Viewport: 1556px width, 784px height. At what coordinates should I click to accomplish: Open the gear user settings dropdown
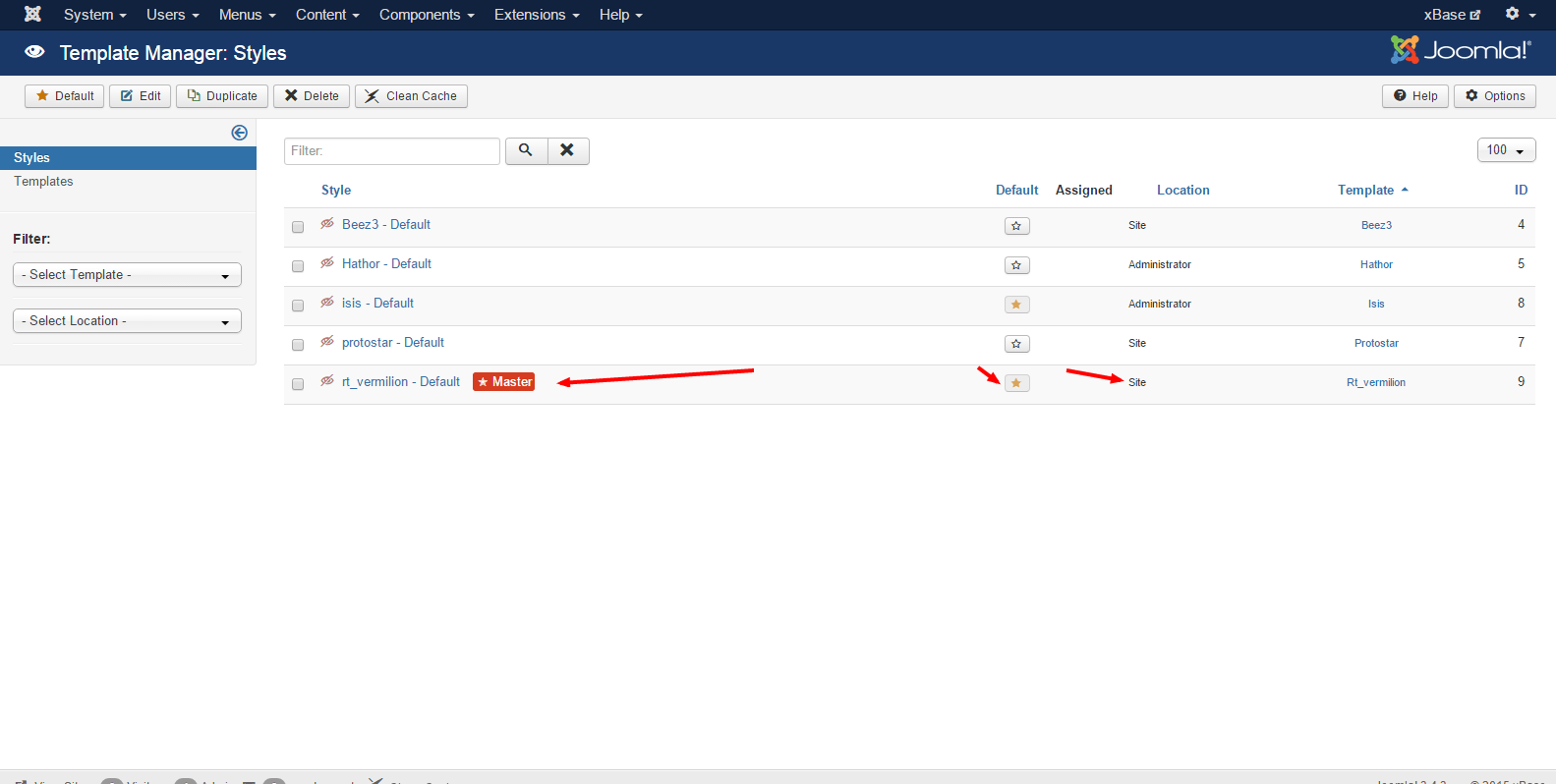coord(1520,14)
